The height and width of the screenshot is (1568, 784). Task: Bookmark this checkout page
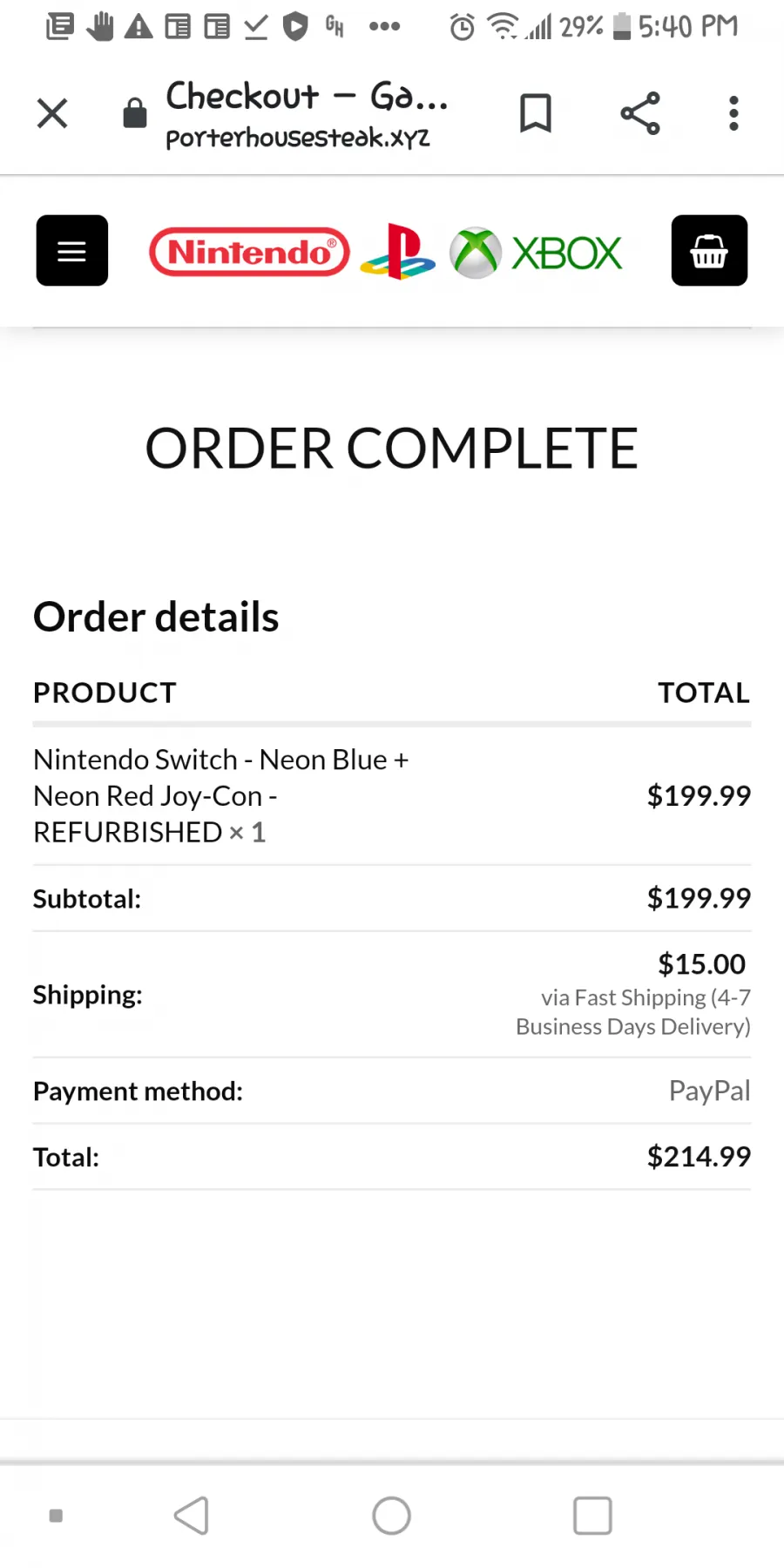click(536, 113)
